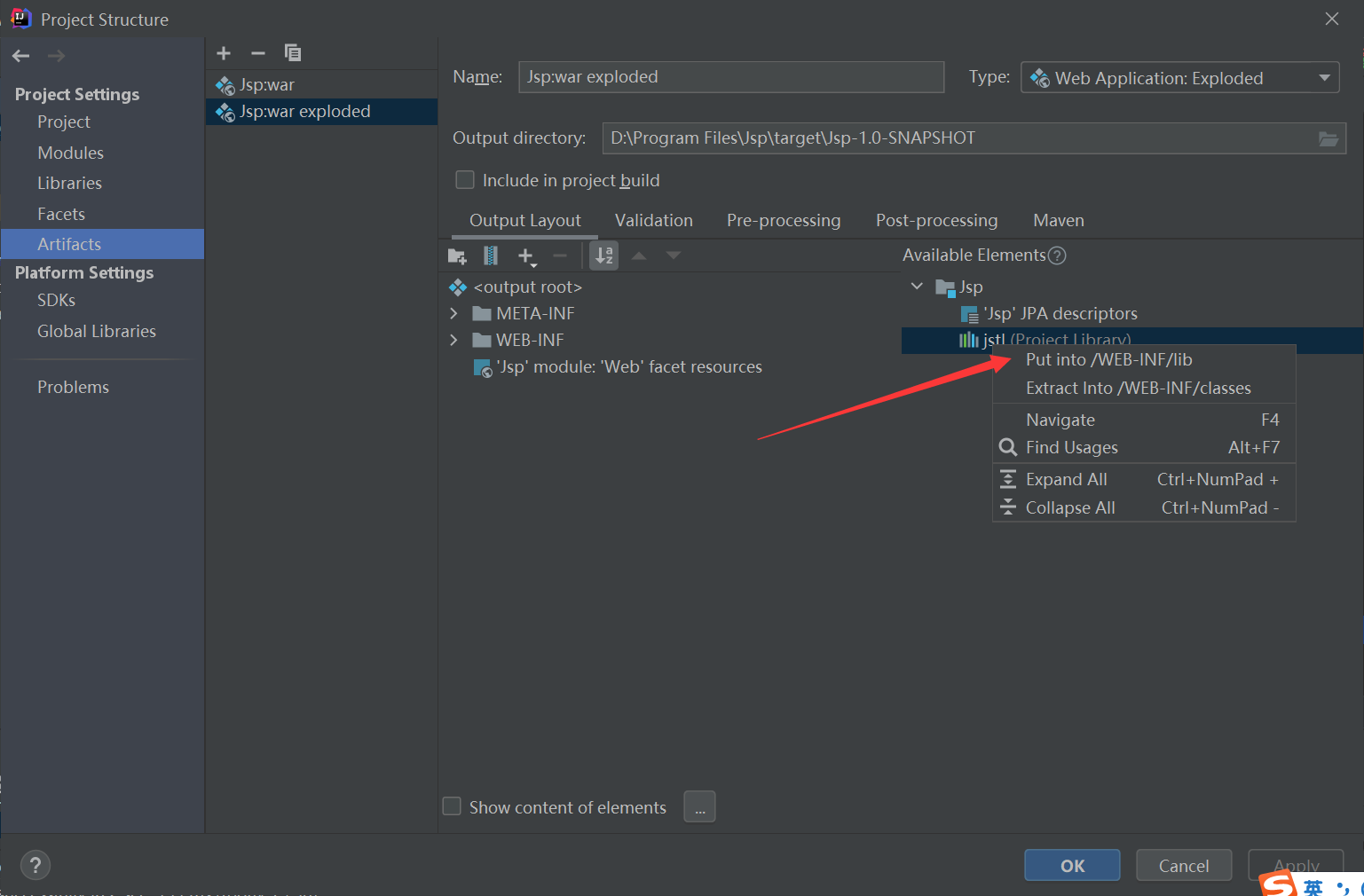Screen dimensions: 1364x896
Task: Click the Cancel button
Action: tap(1184, 866)
